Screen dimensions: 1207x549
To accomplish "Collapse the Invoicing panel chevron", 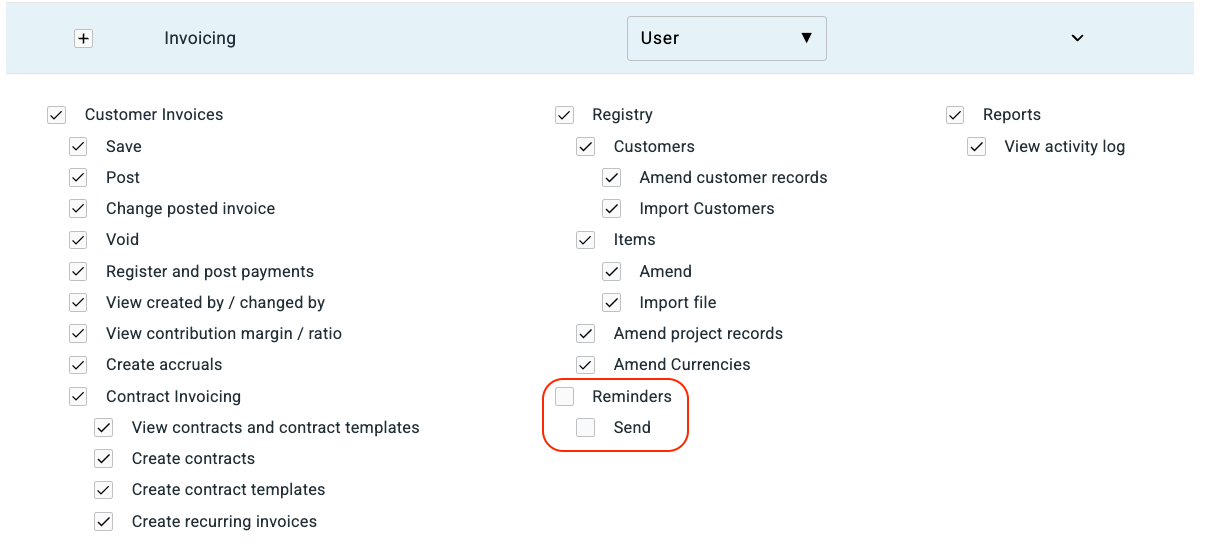I will coord(1077,39).
